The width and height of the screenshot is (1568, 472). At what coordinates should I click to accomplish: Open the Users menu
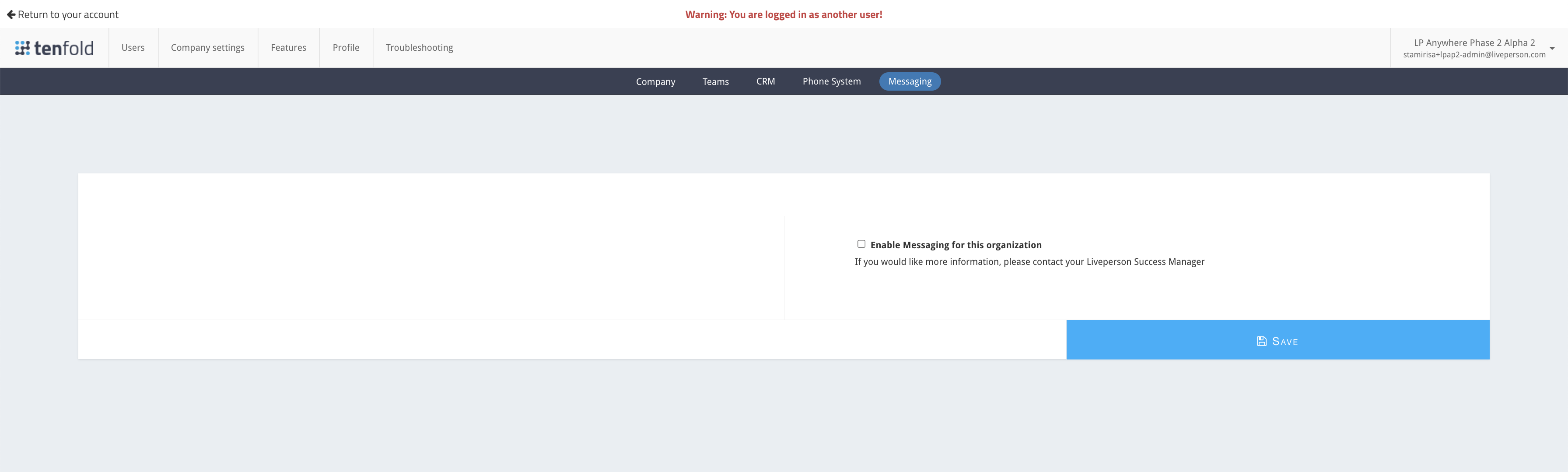[133, 47]
